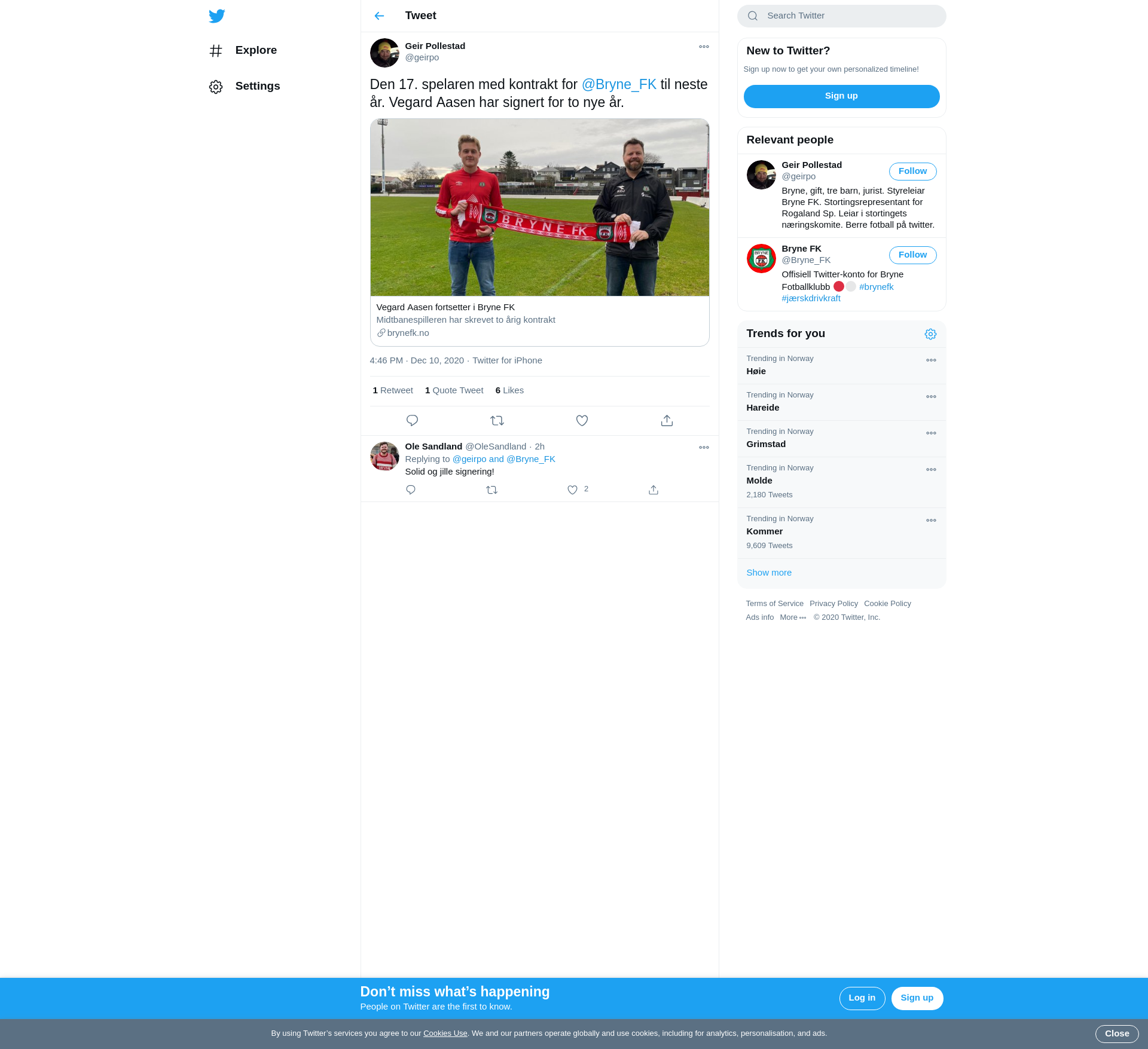Share the main tweet
Screen dimensions: 1148x1049
(667, 421)
